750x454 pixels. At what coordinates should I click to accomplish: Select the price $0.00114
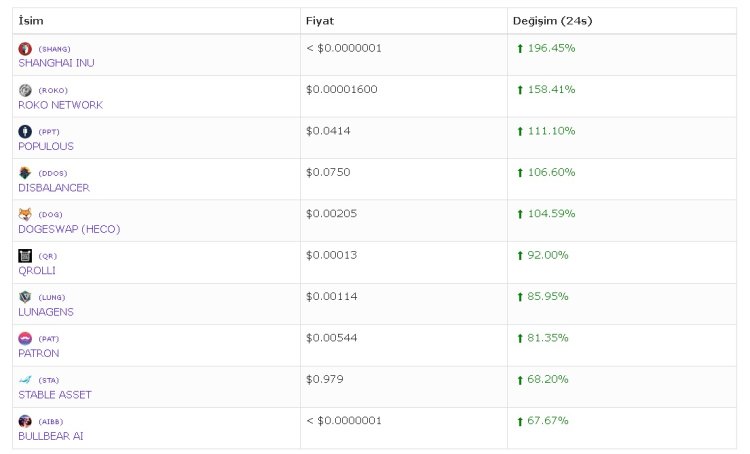(x=331, y=297)
